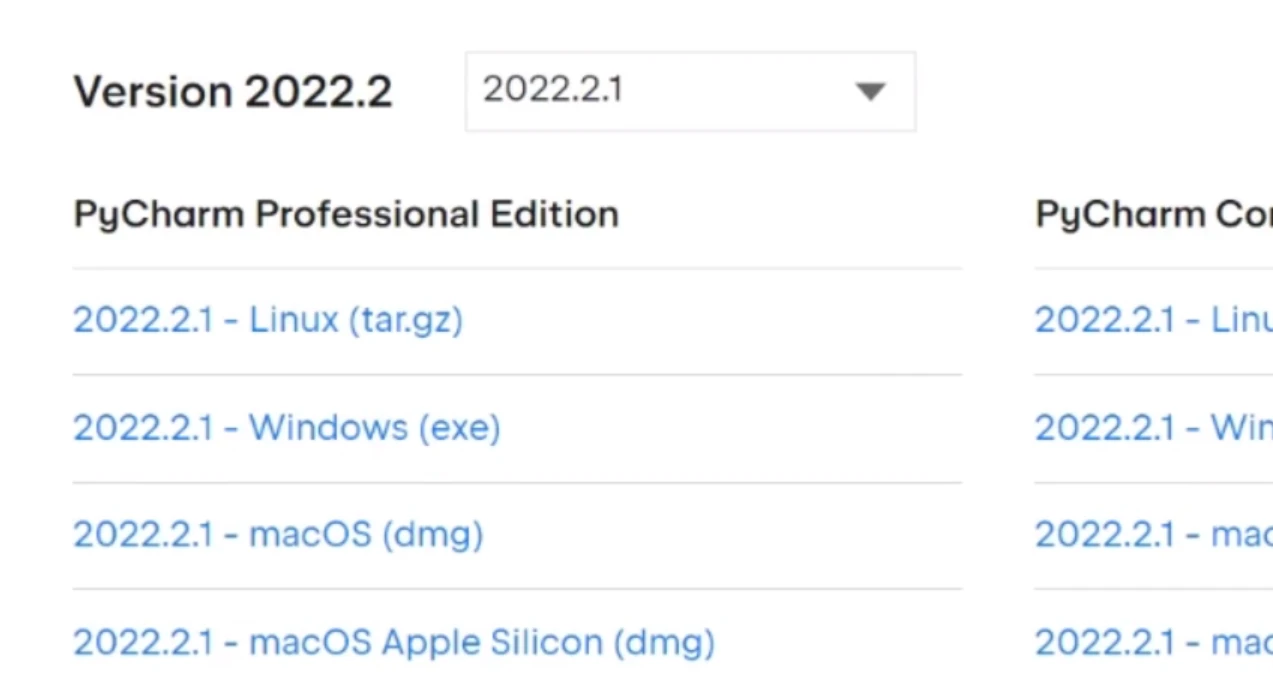Open Community Edition macOS link in third row
The height and width of the screenshot is (691, 1273).
1152,534
